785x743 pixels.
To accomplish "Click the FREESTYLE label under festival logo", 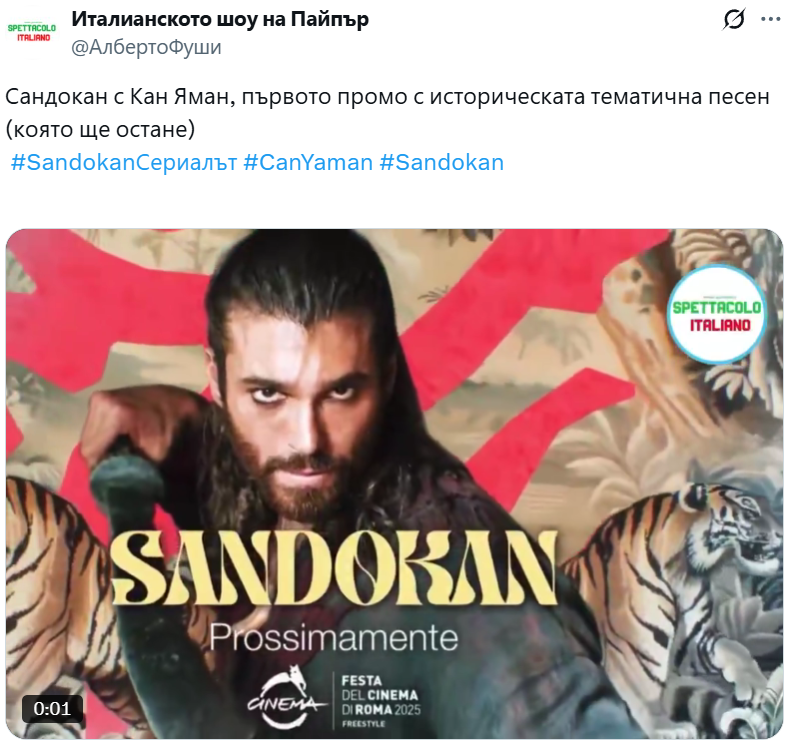I will (x=363, y=724).
